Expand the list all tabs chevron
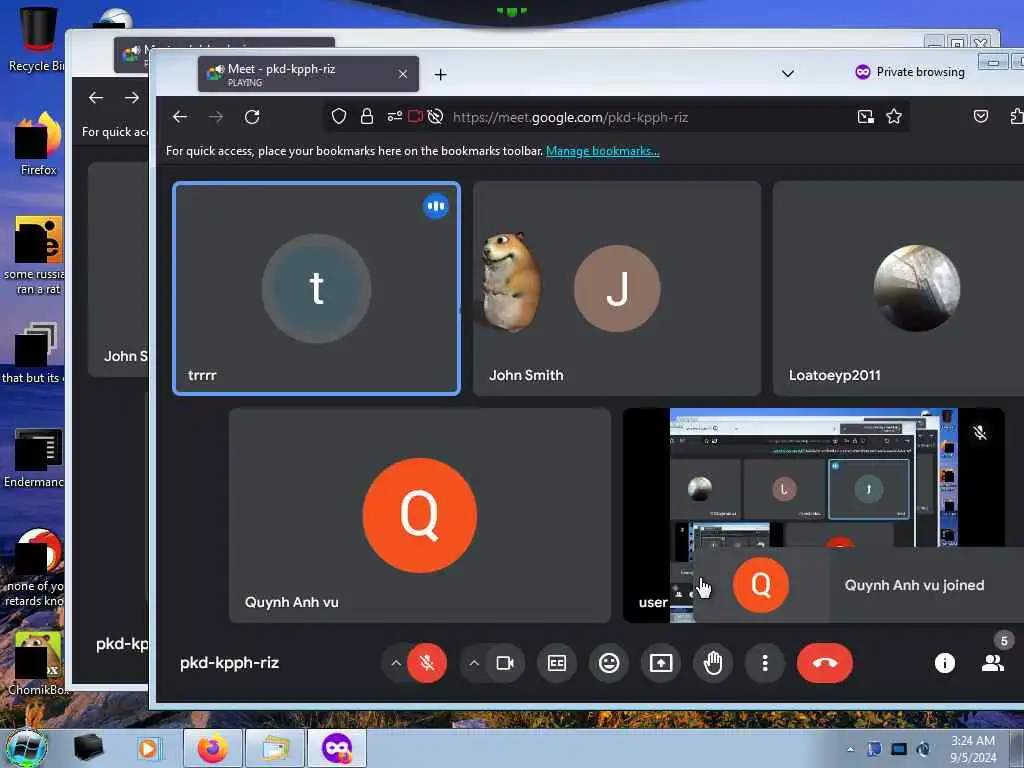The width and height of the screenshot is (1024, 768). (x=788, y=73)
